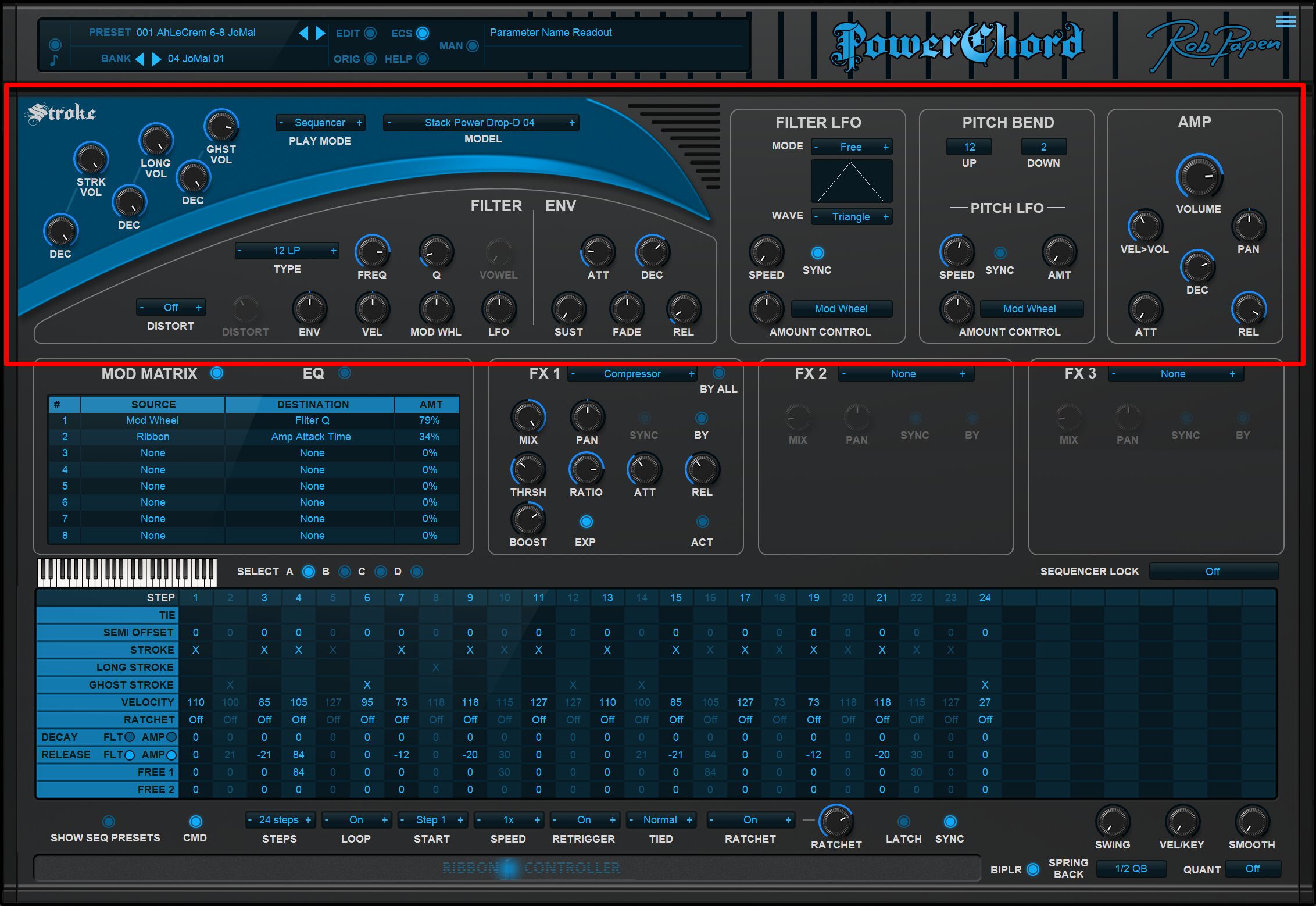
Task: Open Filter LFO MODE Free dropdown
Action: 851,147
